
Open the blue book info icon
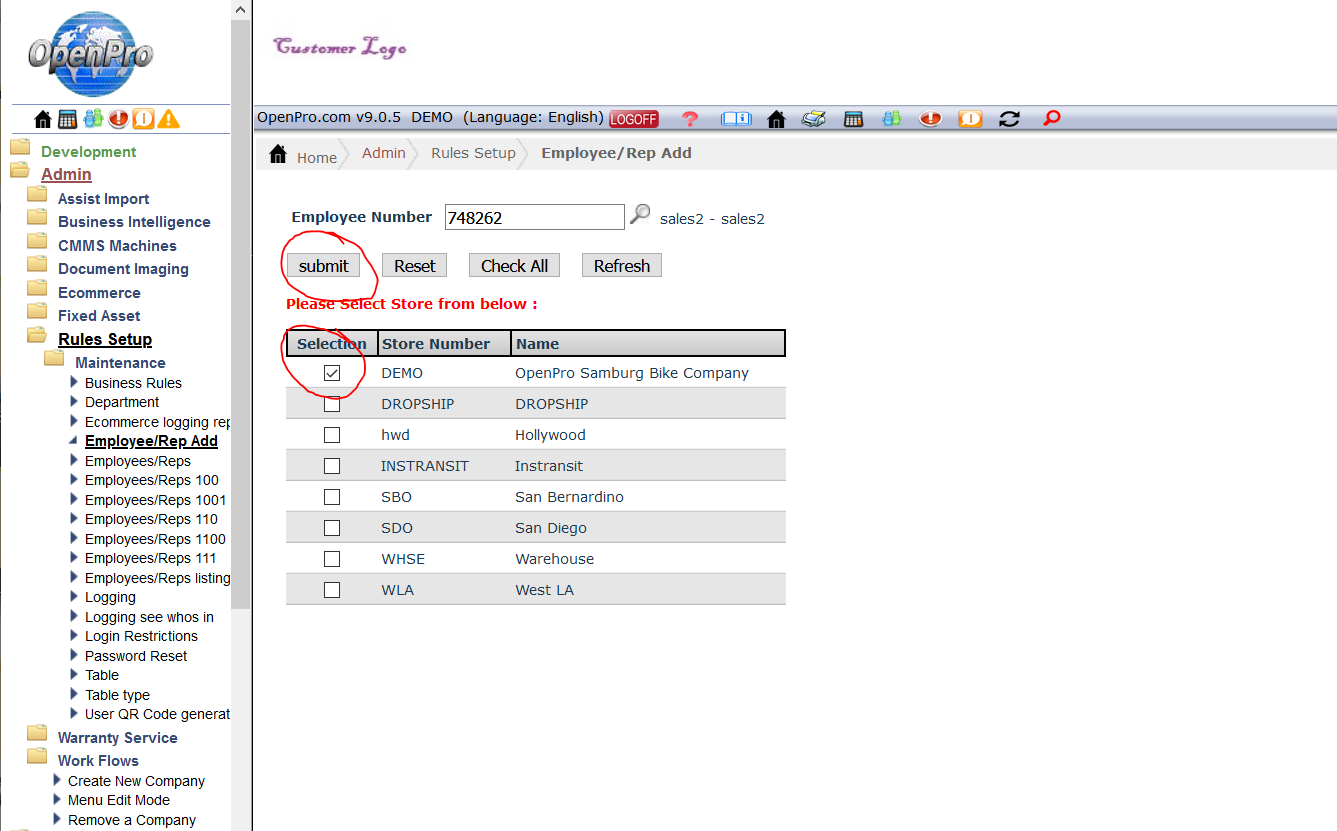736,119
